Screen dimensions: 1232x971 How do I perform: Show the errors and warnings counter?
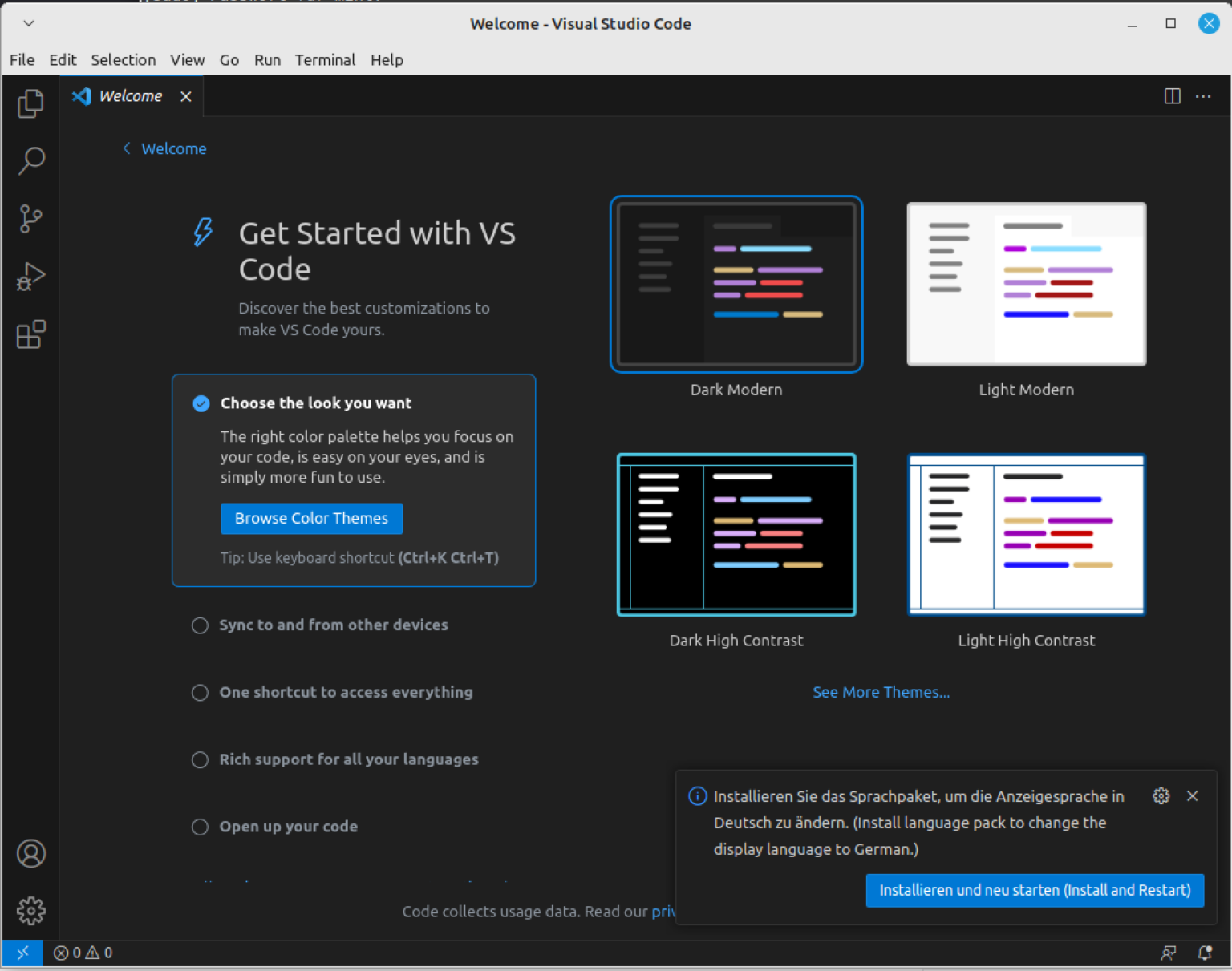(83, 953)
